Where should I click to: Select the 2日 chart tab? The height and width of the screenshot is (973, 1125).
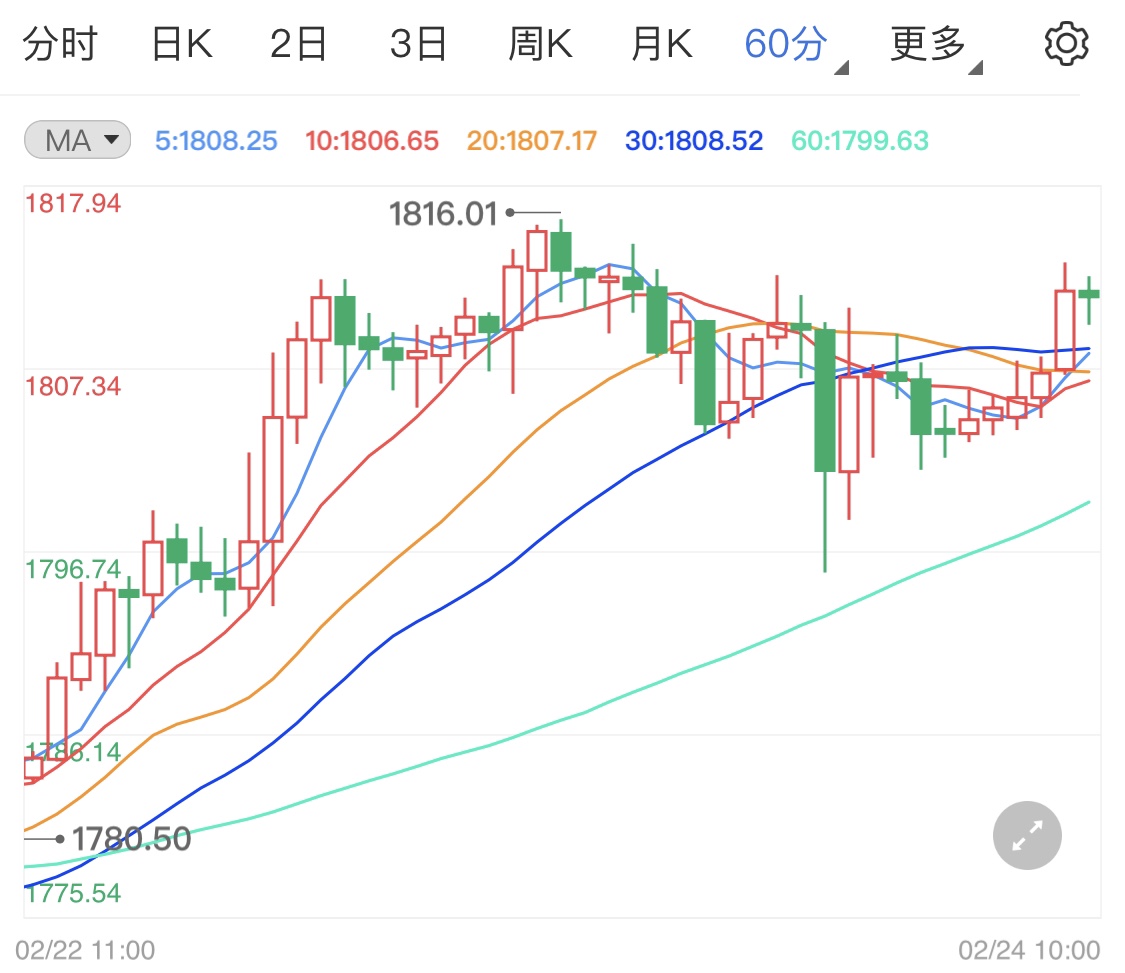pyautogui.click(x=298, y=44)
